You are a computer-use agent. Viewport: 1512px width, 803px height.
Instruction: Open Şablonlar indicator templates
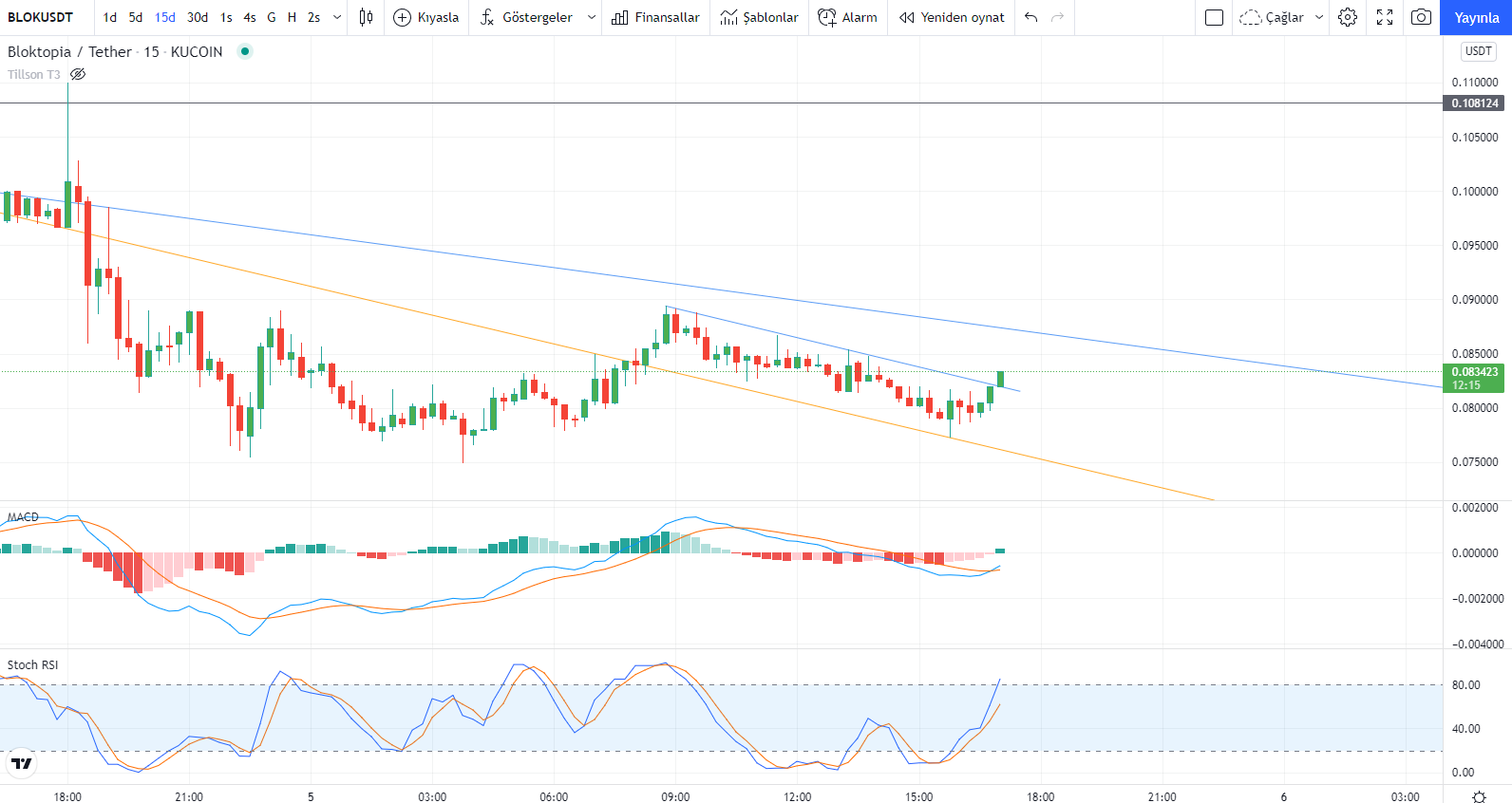coord(759,17)
